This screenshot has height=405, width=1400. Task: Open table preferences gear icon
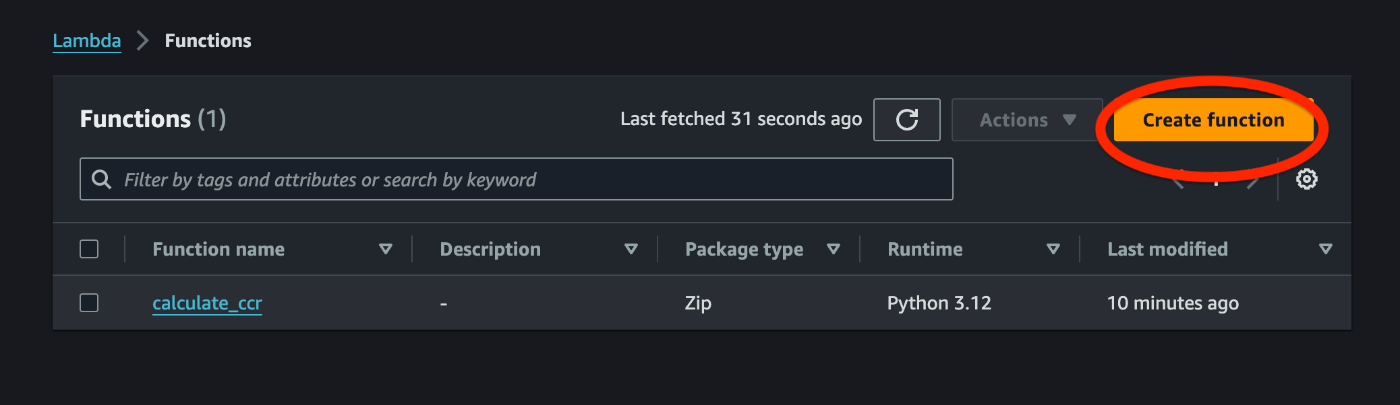point(1306,180)
